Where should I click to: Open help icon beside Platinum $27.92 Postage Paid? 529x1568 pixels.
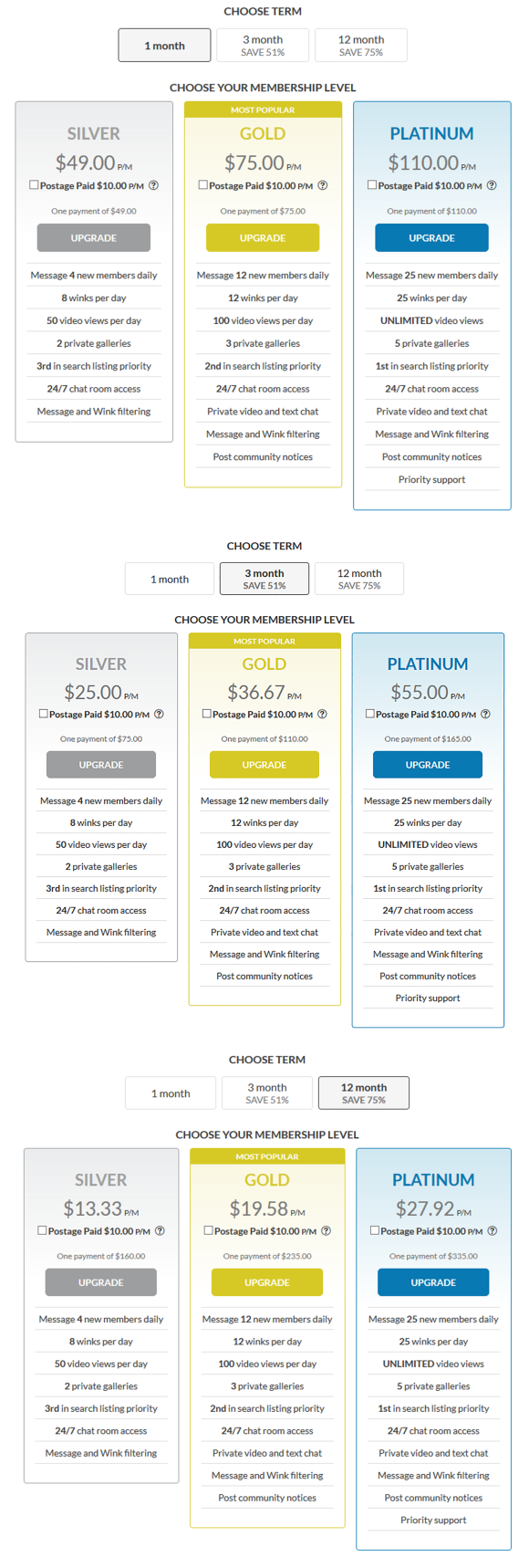(x=493, y=1230)
